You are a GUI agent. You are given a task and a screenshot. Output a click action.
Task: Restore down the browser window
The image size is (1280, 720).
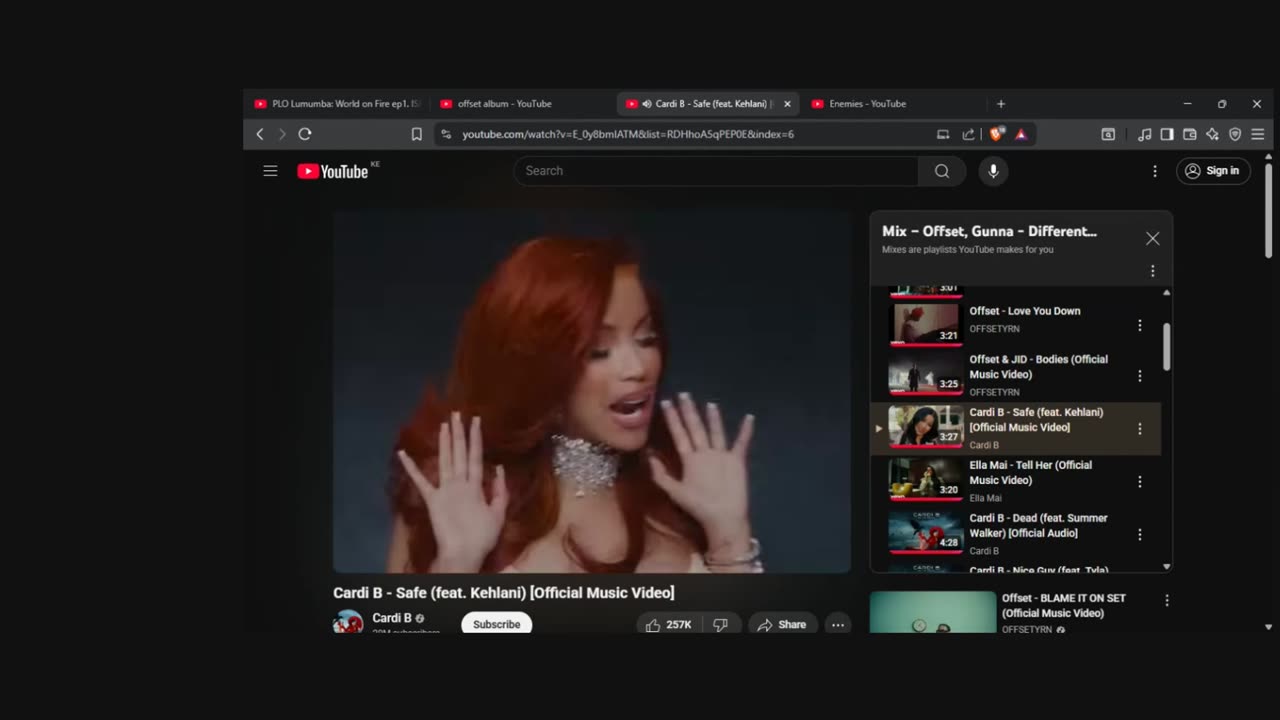tap(1222, 104)
